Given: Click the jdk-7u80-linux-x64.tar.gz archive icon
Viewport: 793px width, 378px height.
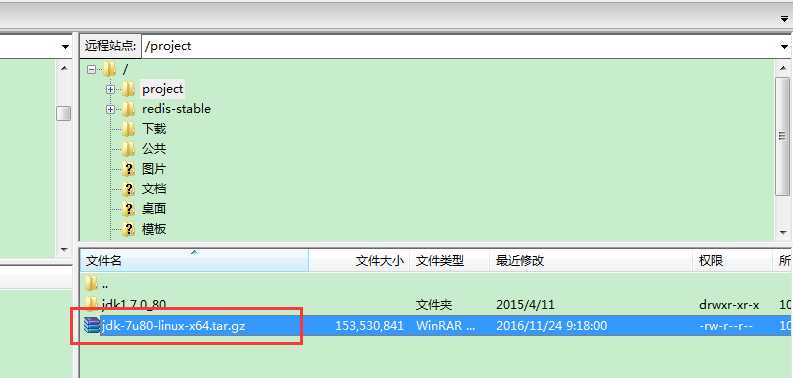Looking at the screenshot, I should (x=92, y=325).
